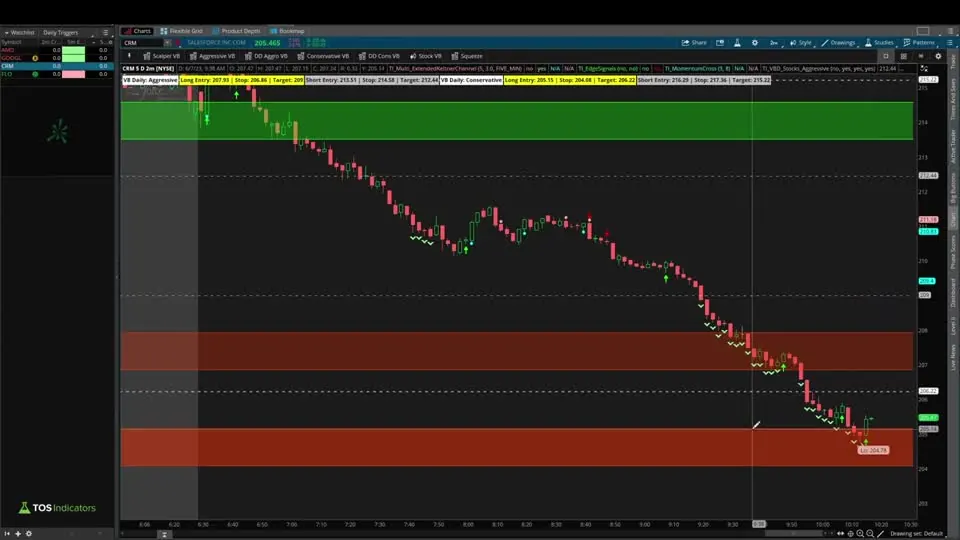Switch to the Flexible Grid tab
The image size is (960, 540).
coord(181,31)
